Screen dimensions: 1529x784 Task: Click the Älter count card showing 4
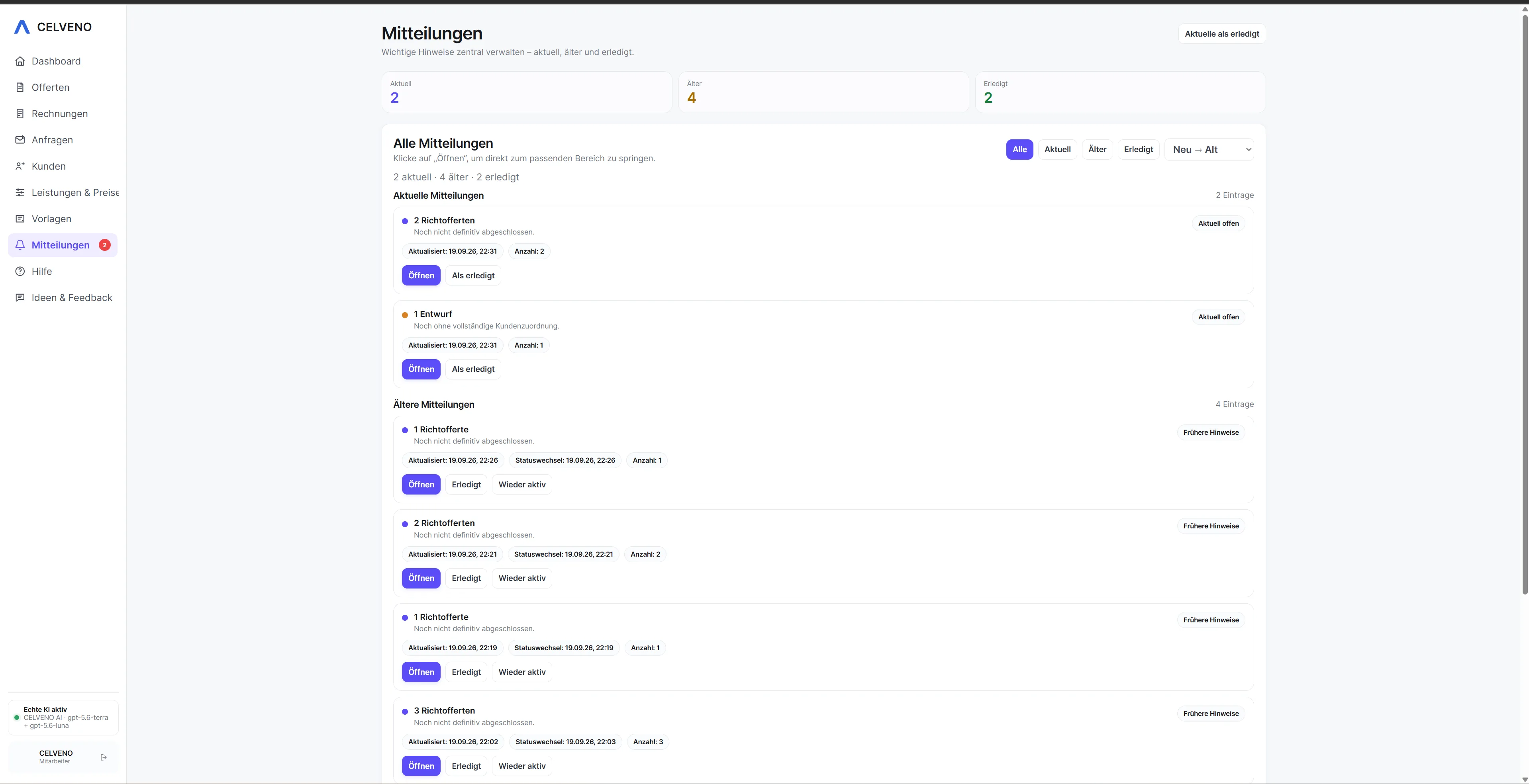823,92
